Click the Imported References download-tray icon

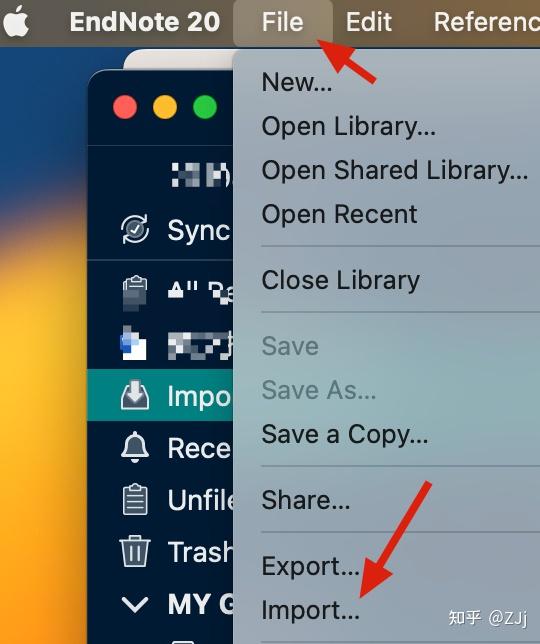tap(135, 396)
